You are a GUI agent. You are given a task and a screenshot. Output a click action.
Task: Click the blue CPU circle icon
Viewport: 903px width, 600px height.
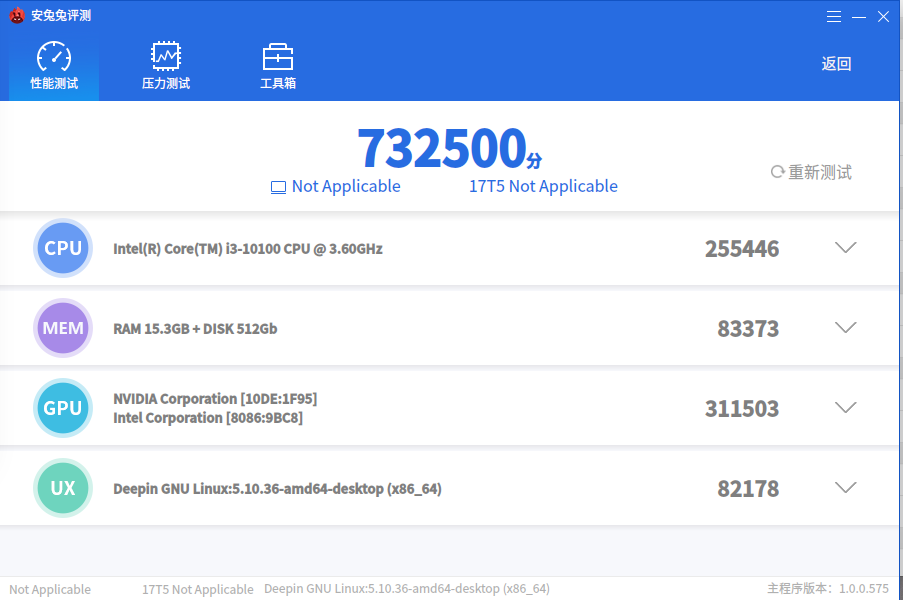63,248
